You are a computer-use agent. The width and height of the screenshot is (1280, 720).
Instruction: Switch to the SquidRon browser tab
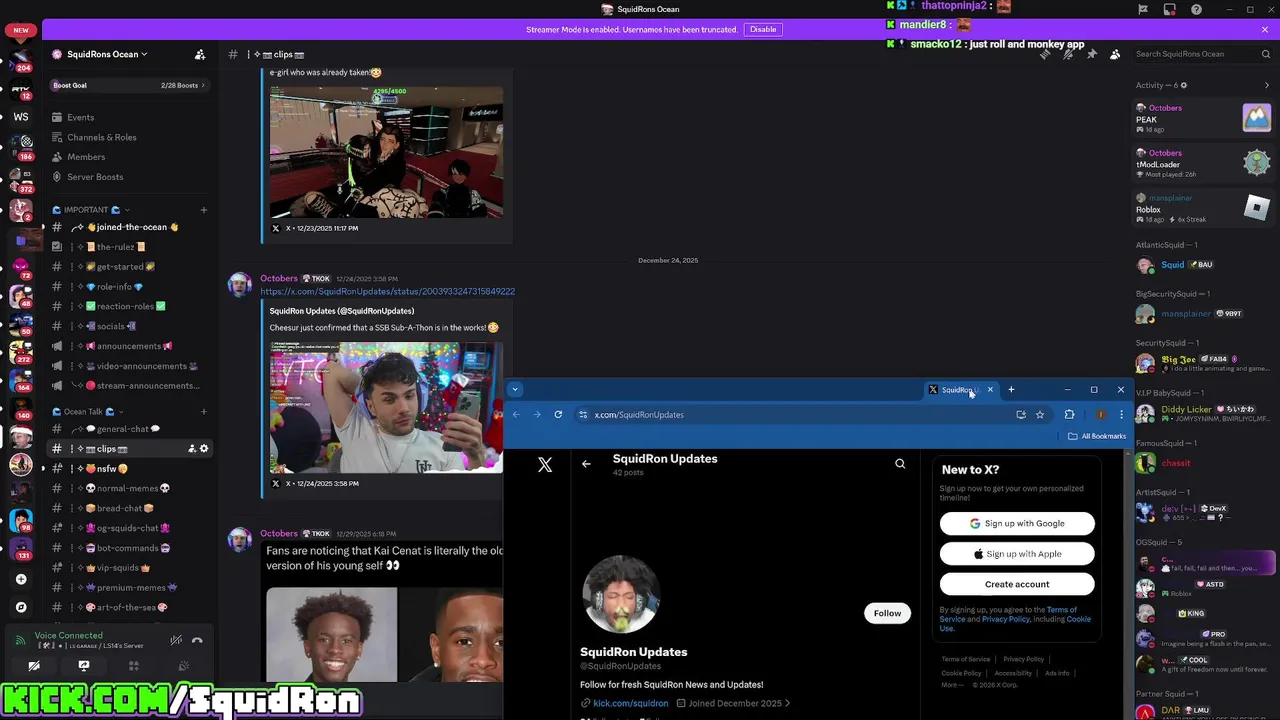click(x=960, y=389)
